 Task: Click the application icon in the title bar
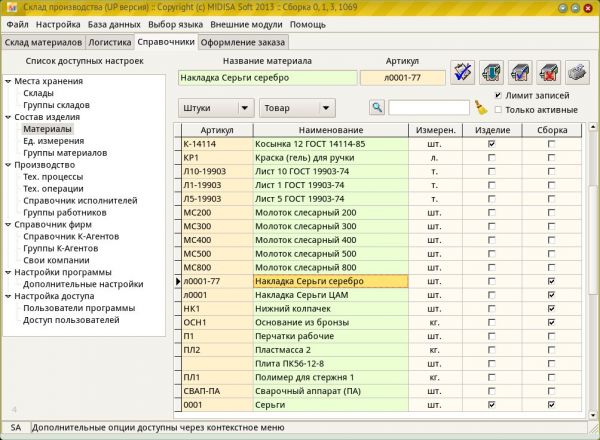(x=10, y=8)
